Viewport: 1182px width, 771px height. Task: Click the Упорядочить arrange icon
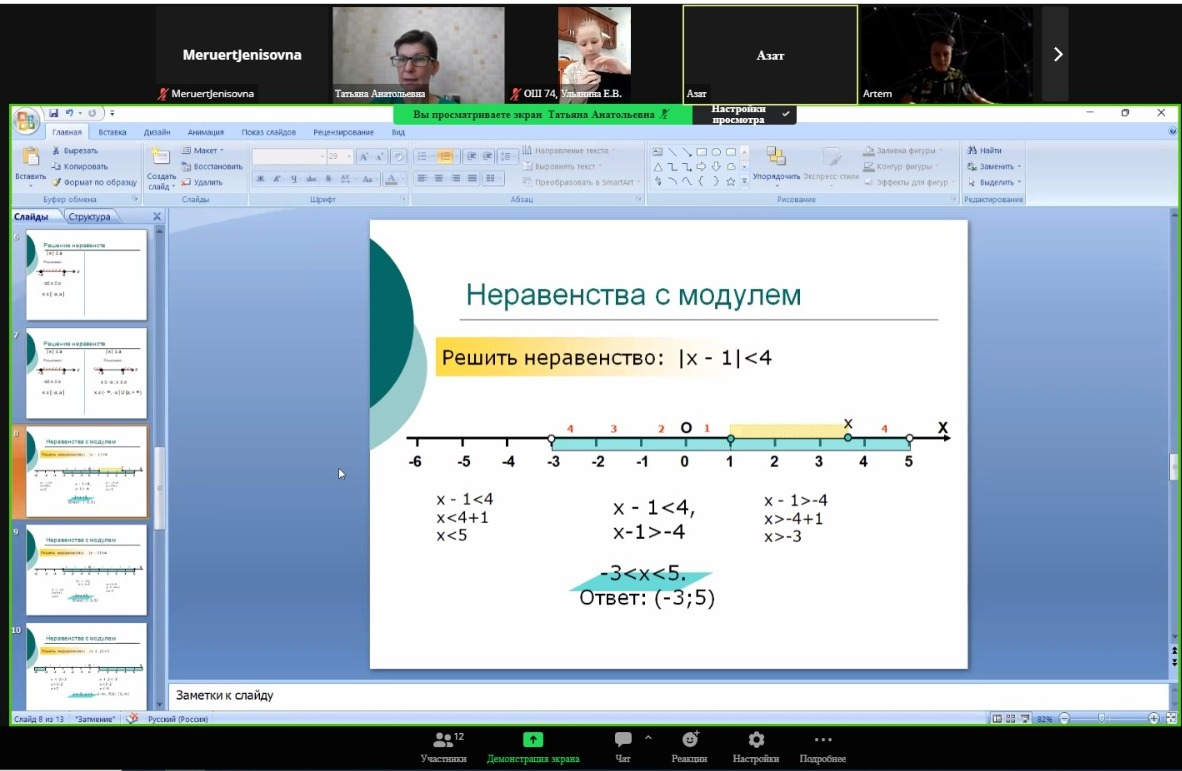tap(776, 157)
